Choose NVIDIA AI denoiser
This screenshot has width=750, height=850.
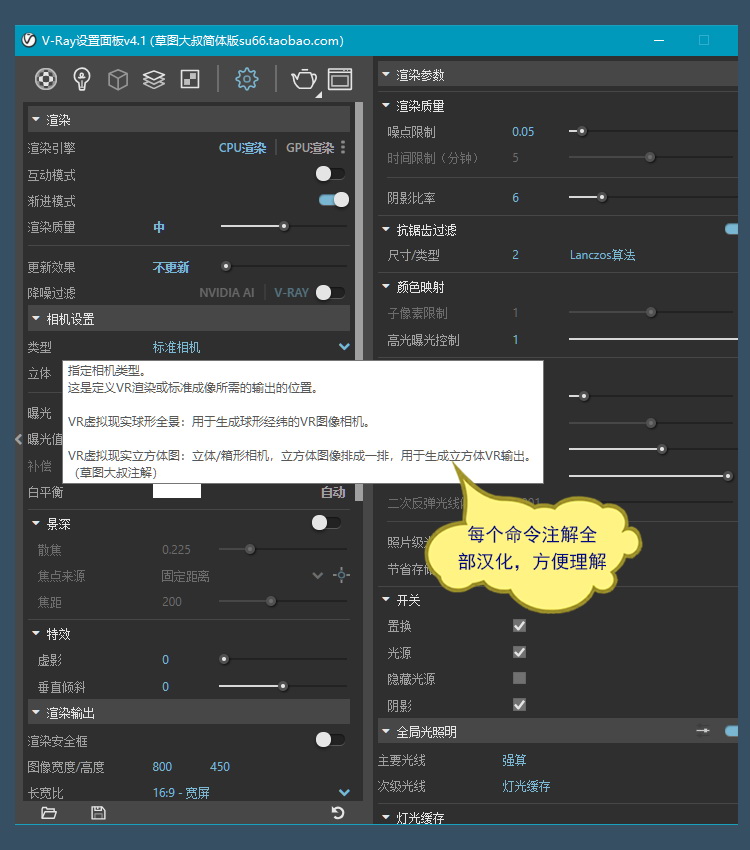(227, 293)
